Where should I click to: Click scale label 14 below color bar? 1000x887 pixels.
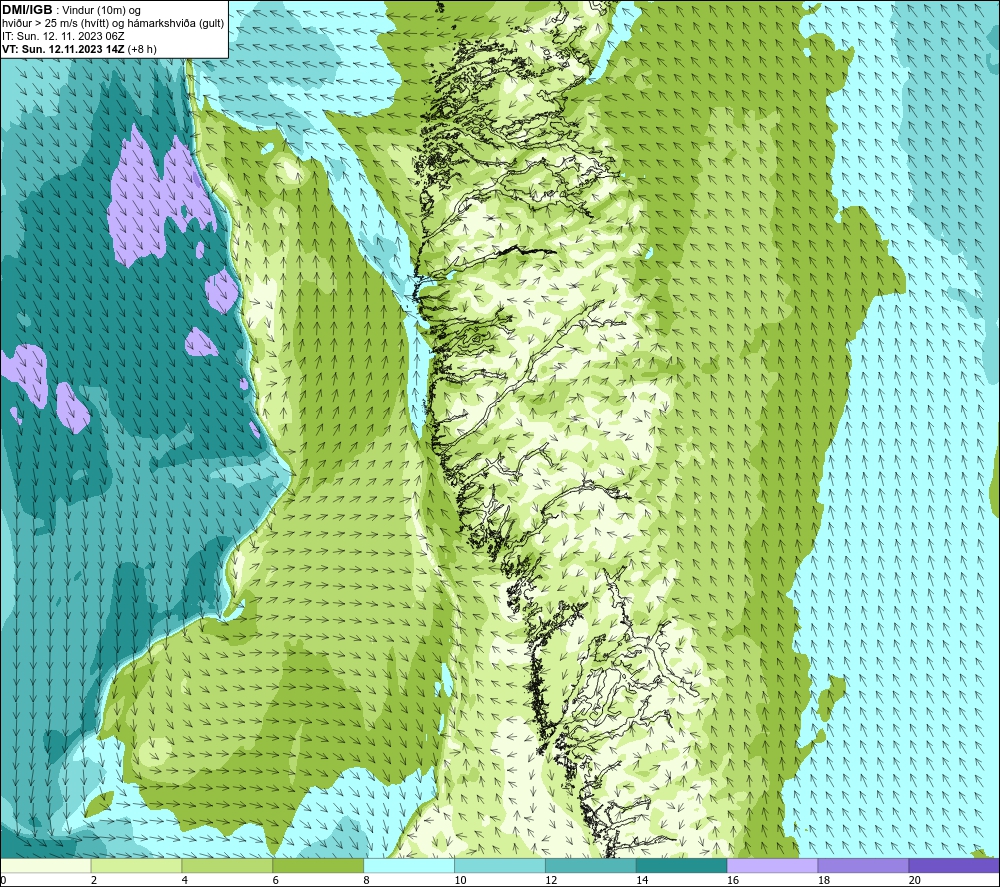642,880
